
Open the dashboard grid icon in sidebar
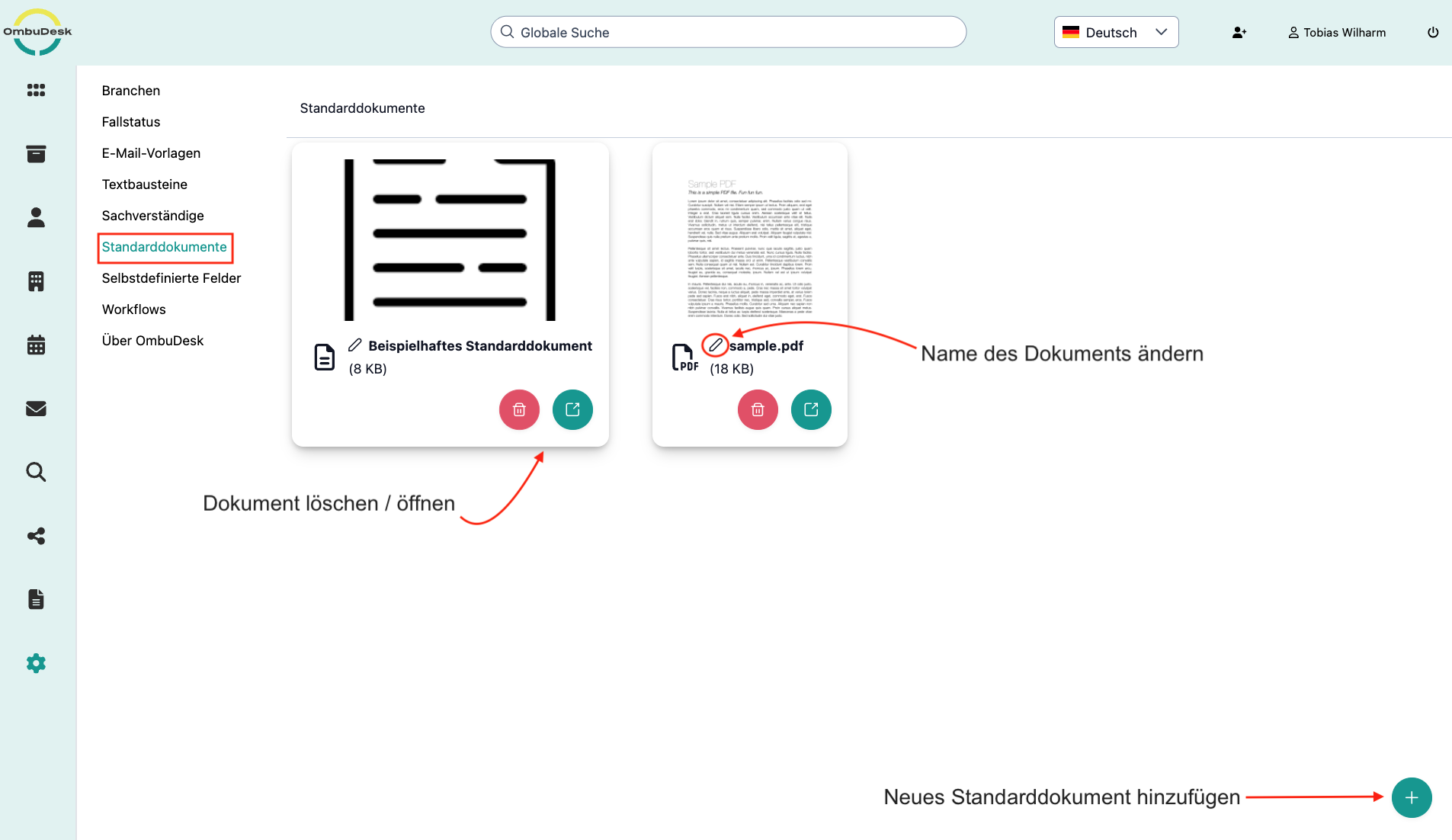pos(36,90)
